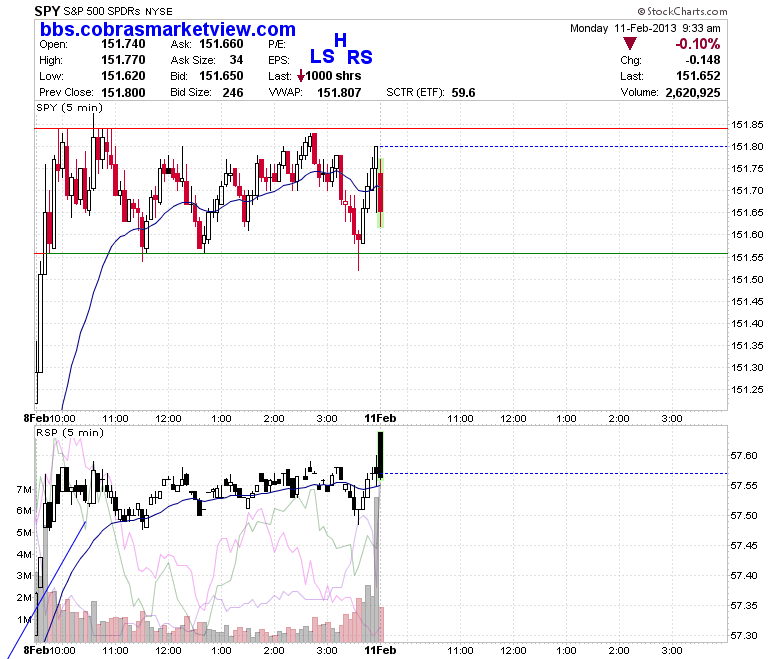780x659 pixels.
Task: Click the 8Feb date under the SPY chart
Action: point(36,418)
